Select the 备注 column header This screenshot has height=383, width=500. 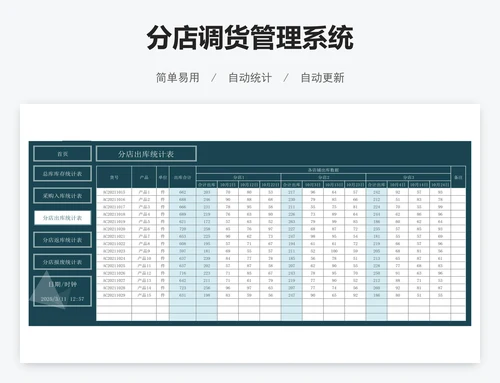coord(458,177)
